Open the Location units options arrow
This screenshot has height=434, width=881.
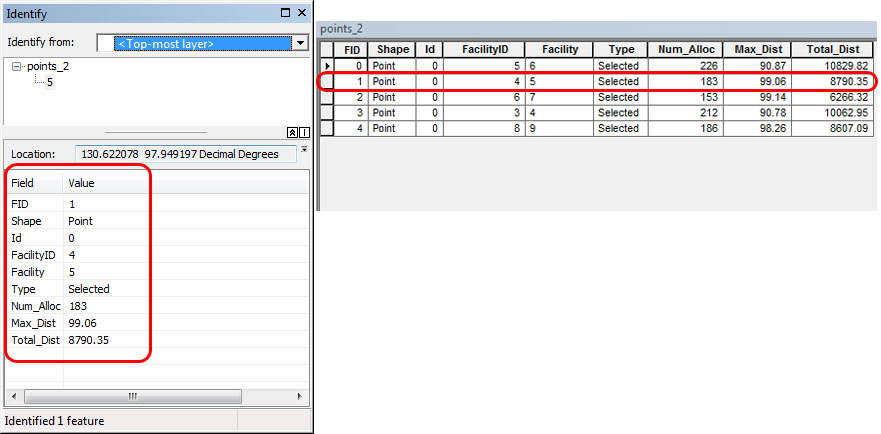point(304,149)
